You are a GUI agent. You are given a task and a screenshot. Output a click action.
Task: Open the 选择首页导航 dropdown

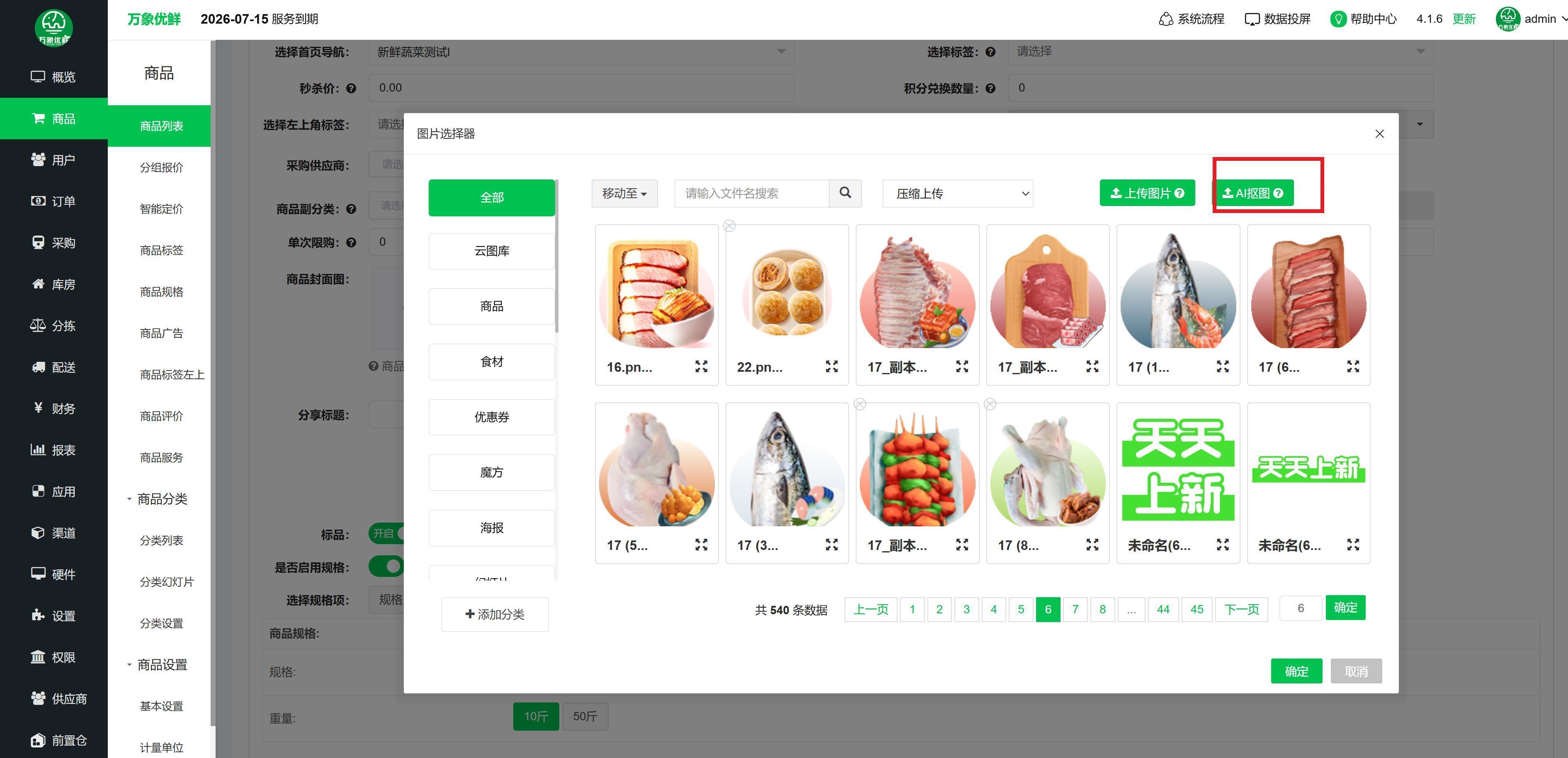click(581, 52)
